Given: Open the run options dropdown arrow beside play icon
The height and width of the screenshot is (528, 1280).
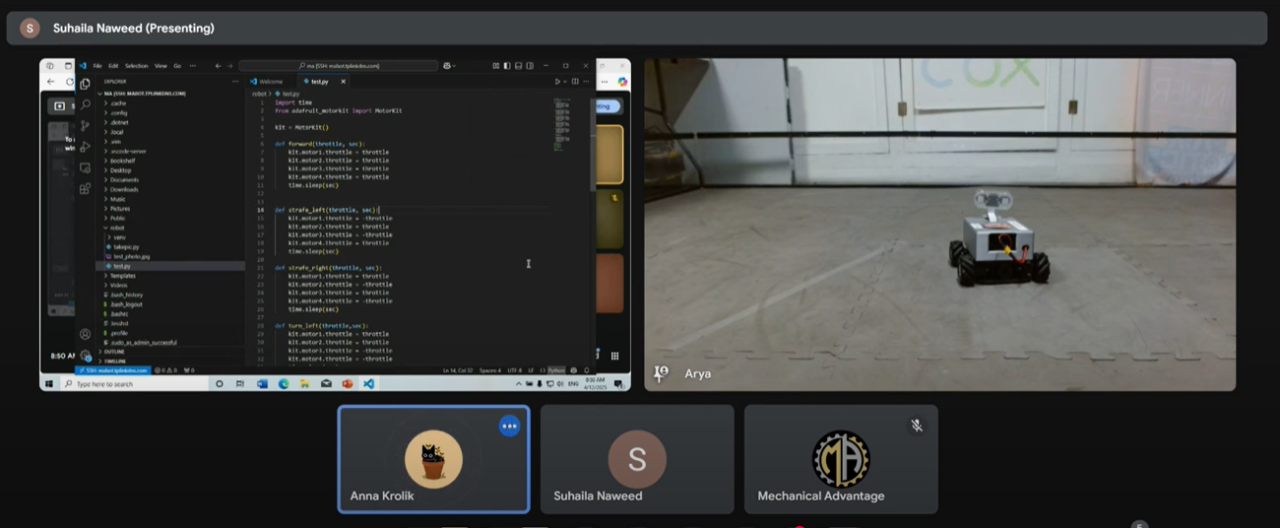Looking at the screenshot, I should [564, 81].
